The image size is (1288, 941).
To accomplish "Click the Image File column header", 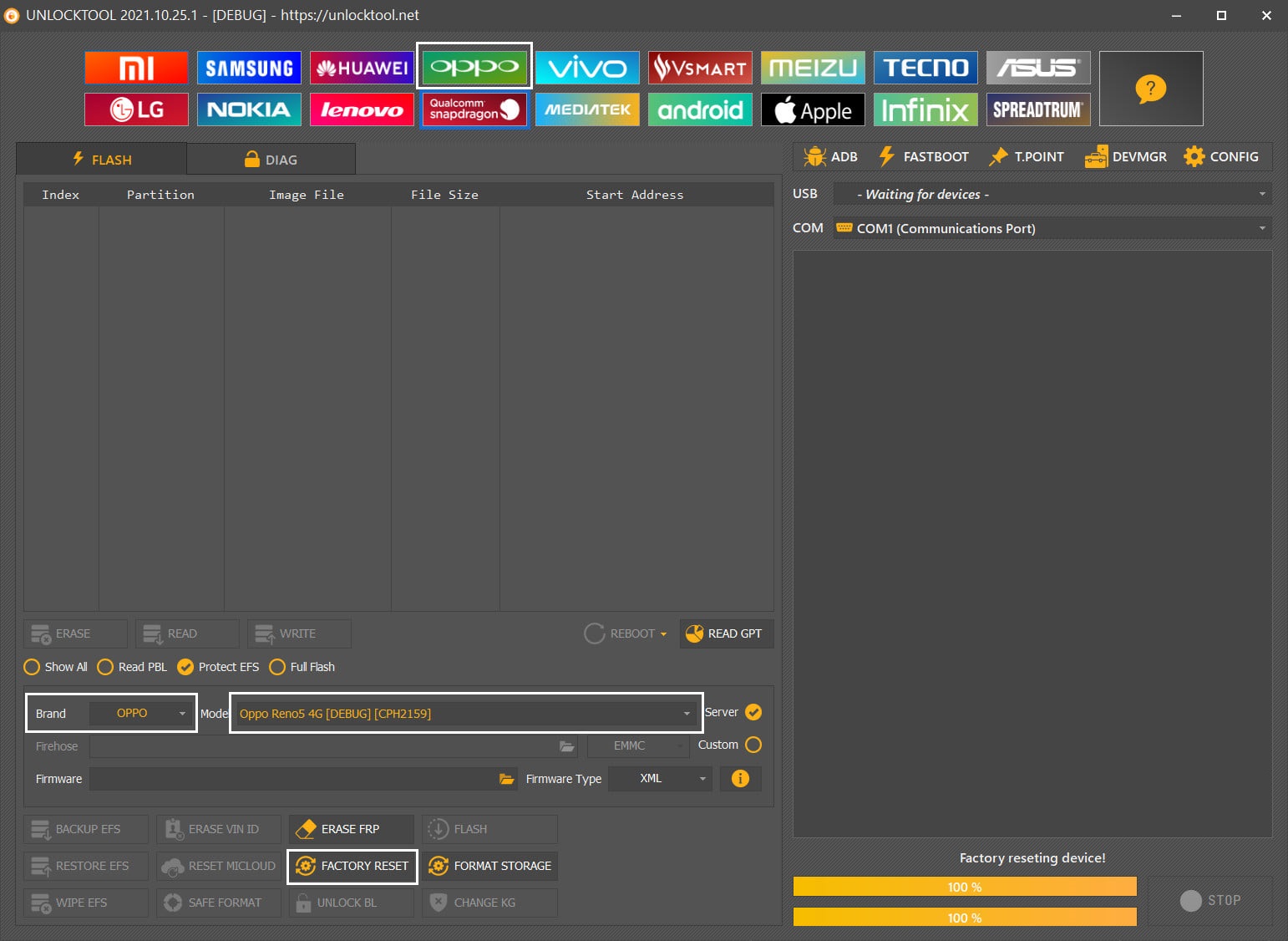I will (307, 195).
